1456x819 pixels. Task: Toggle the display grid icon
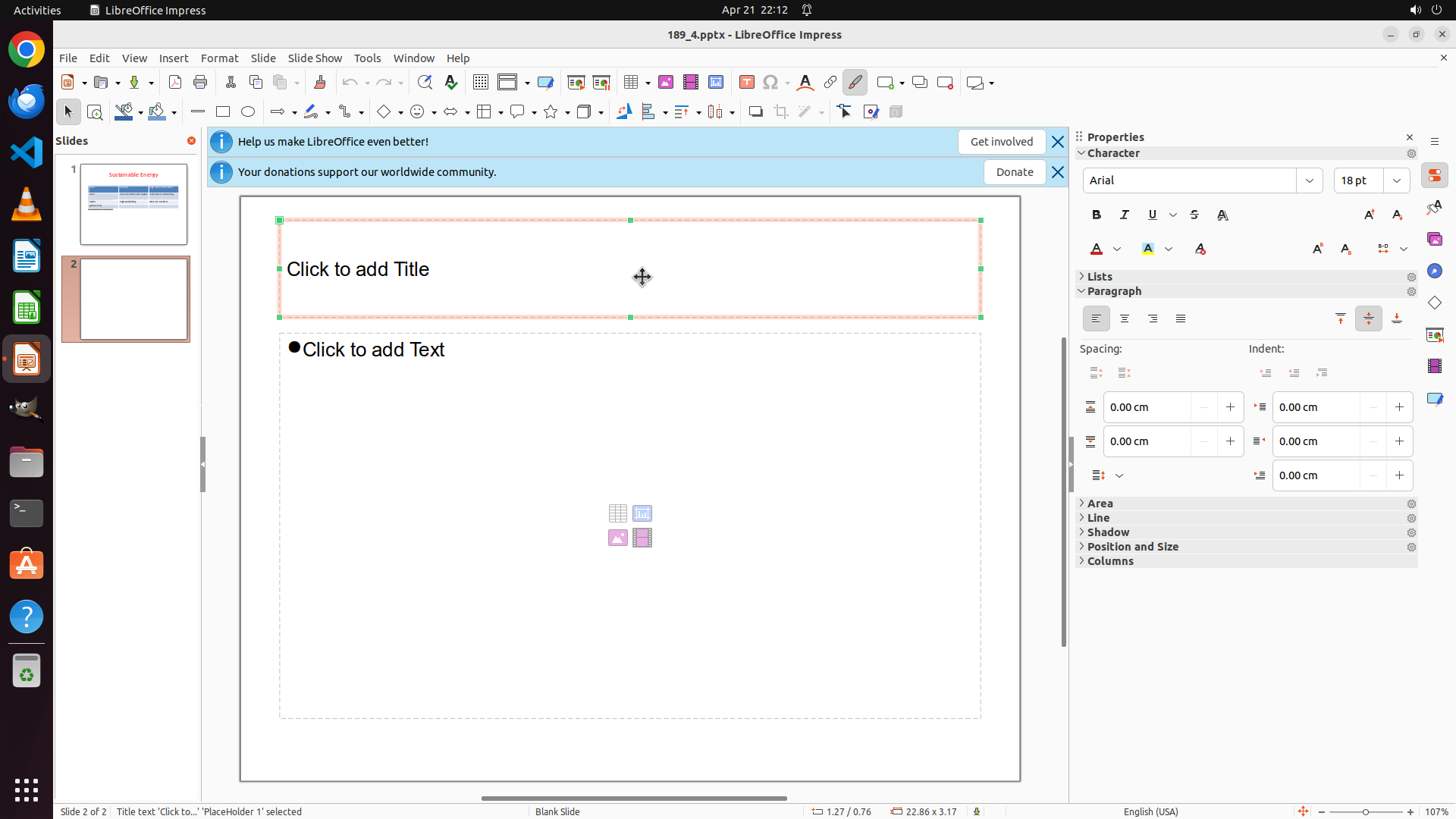pos(481,83)
